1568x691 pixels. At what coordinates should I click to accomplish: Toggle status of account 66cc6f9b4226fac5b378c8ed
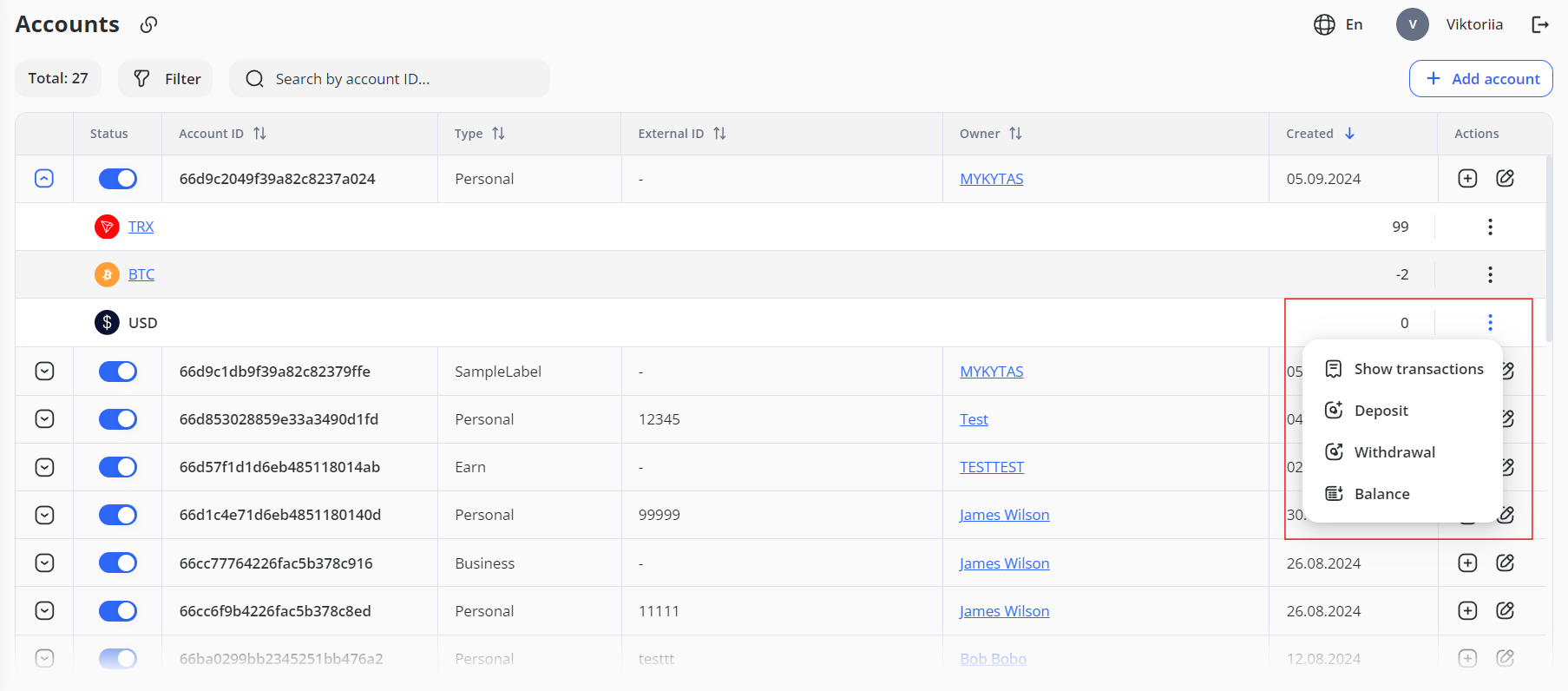[x=118, y=611]
